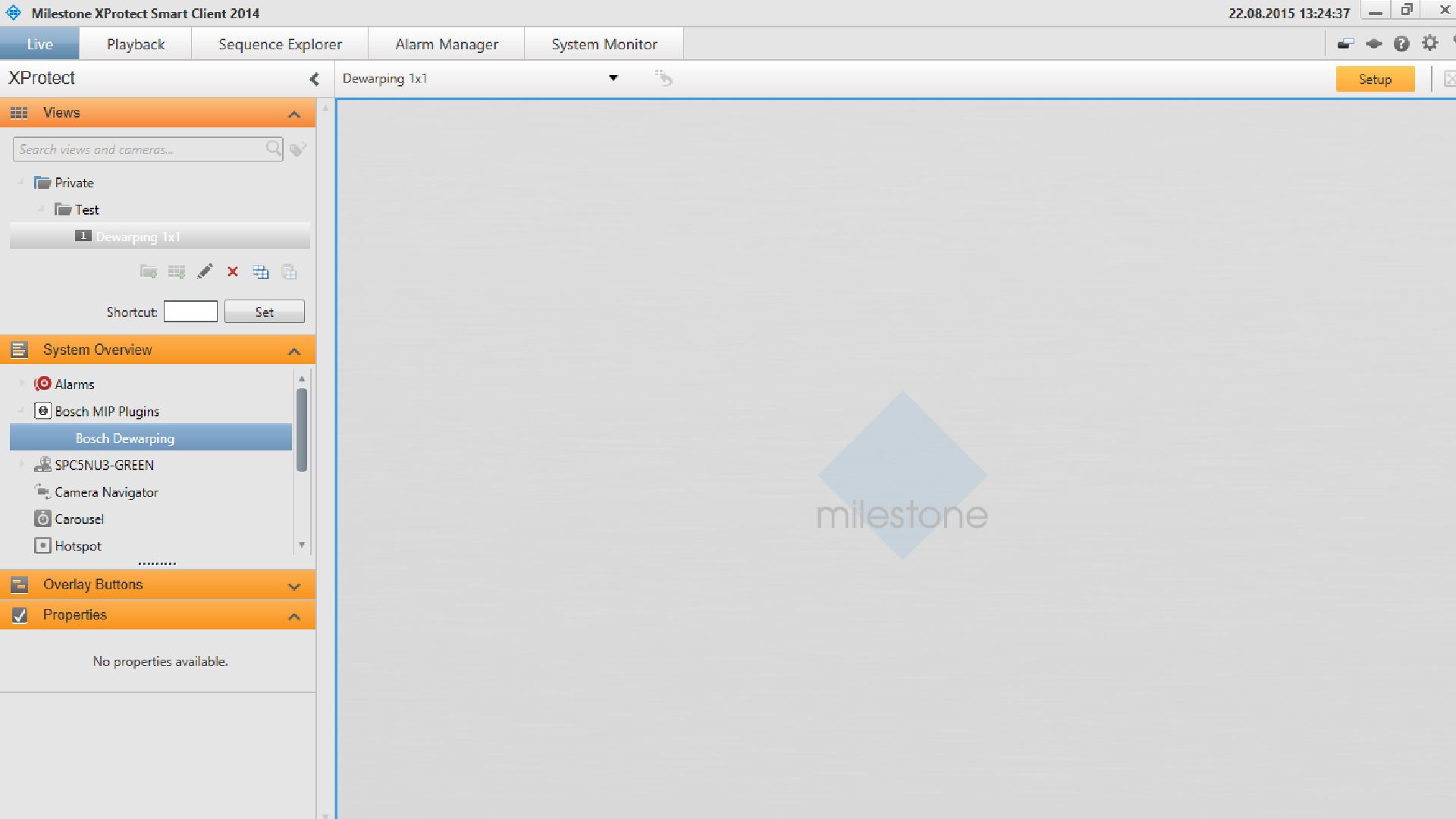Click the orange Setup button
1456x819 pixels.
coord(1375,79)
